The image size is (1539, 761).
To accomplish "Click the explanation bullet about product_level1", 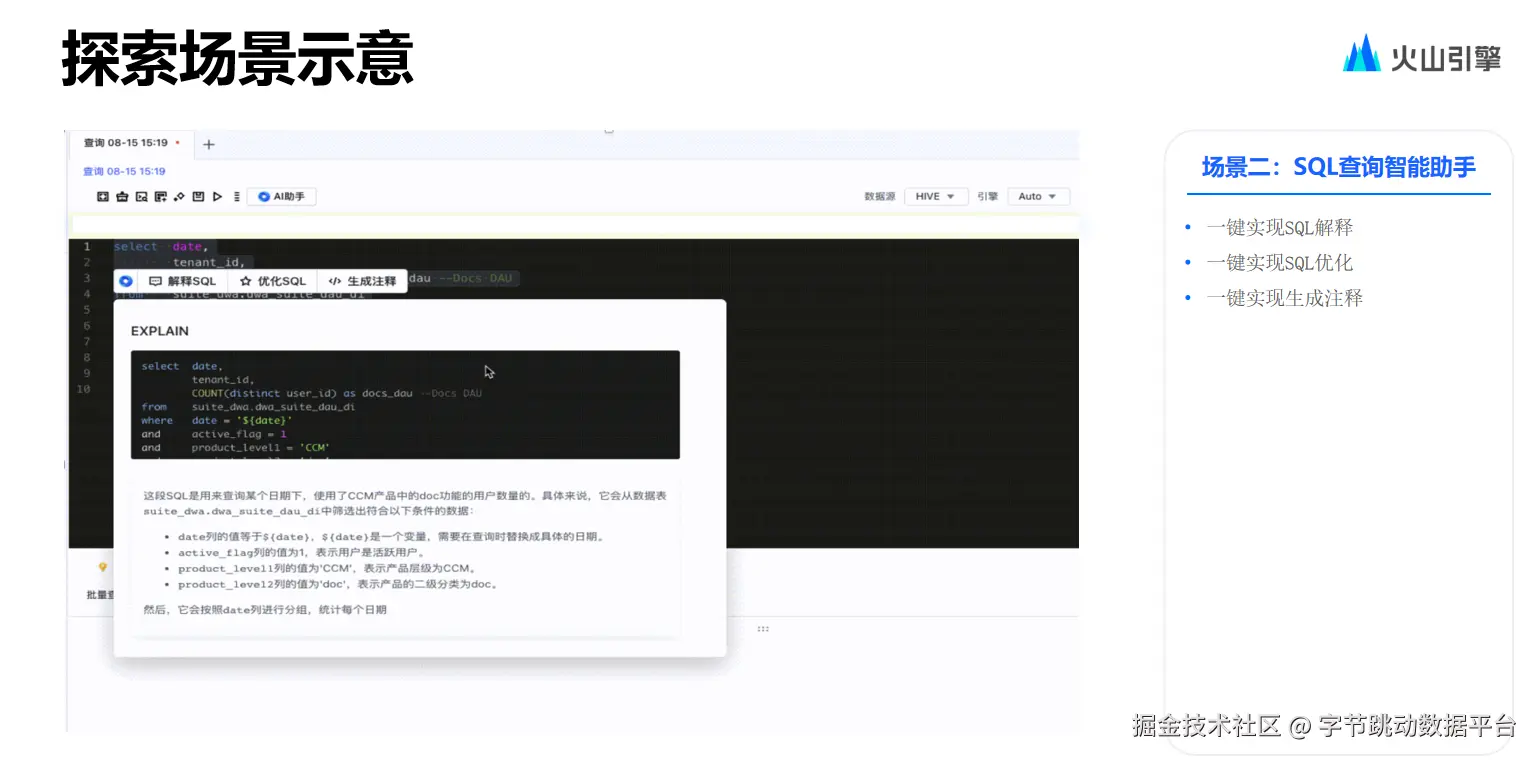I will (x=326, y=568).
